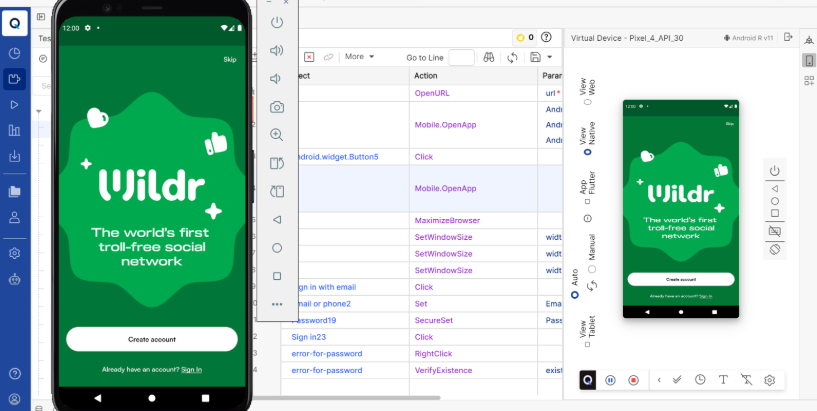
Task: Raise volume in emulator sidebar
Action: [277, 50]
